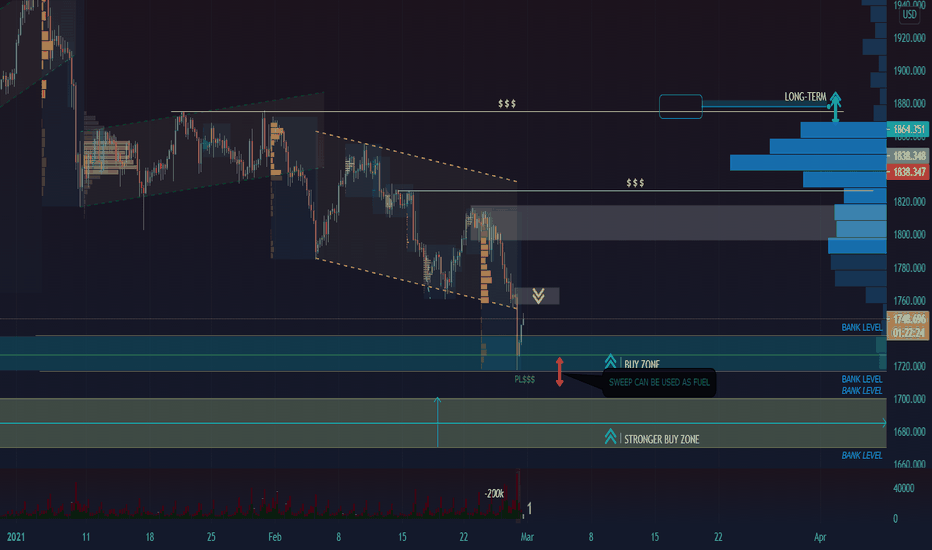
Task: Click the 1700.000 price axis value
Action: pyautogui.click(x=909, y=398)
